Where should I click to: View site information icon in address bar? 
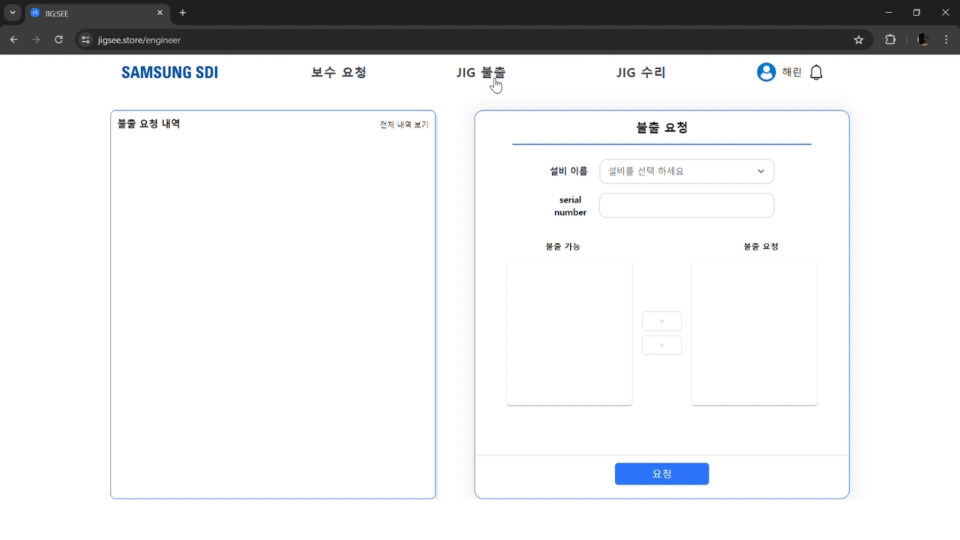pos(86,40)
